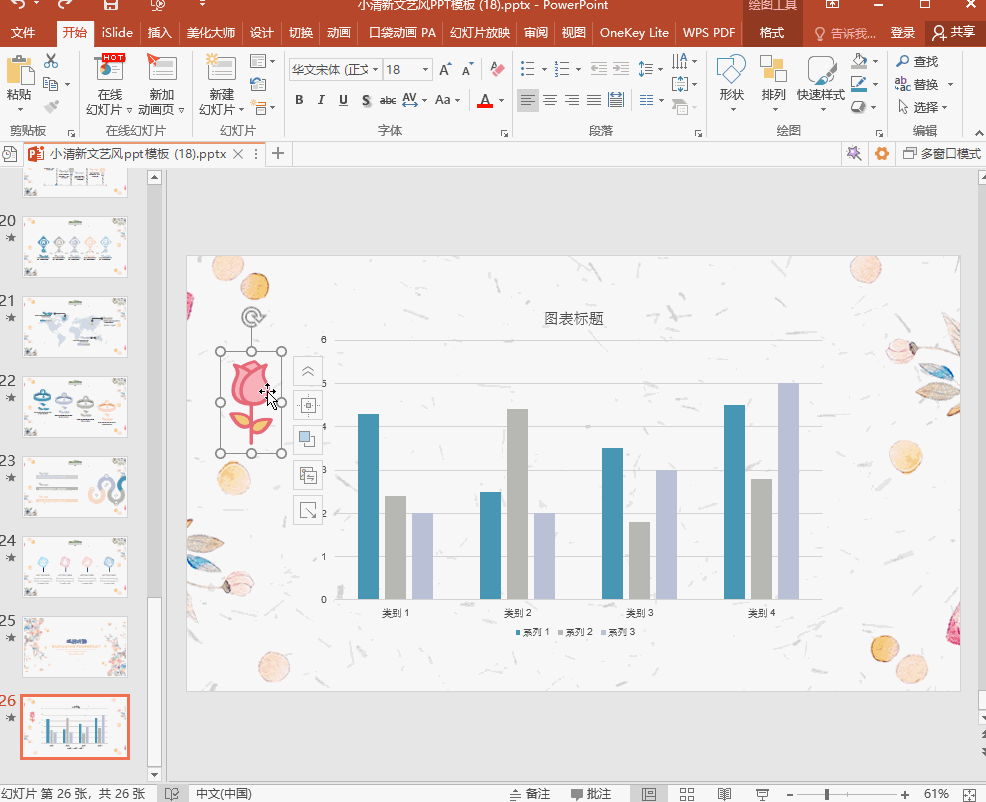Toggle Underline text formatting

point(343,99)
